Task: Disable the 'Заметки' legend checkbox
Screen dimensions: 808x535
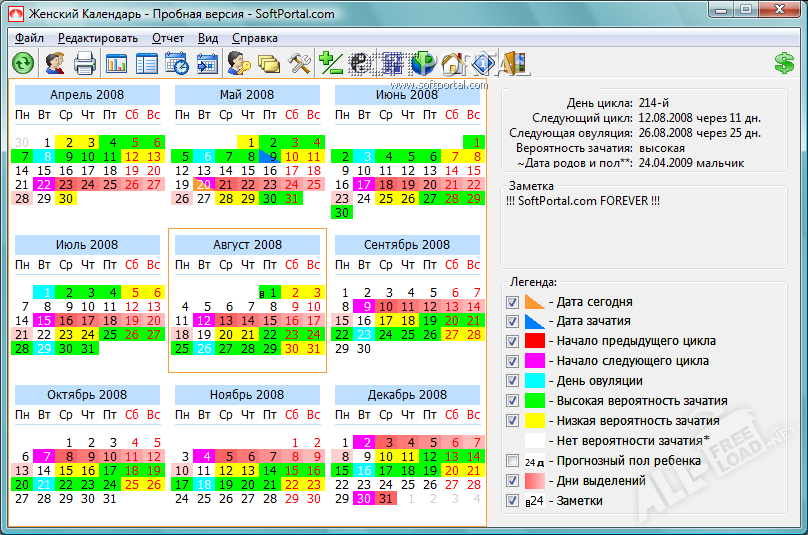Action: point(513,500)
